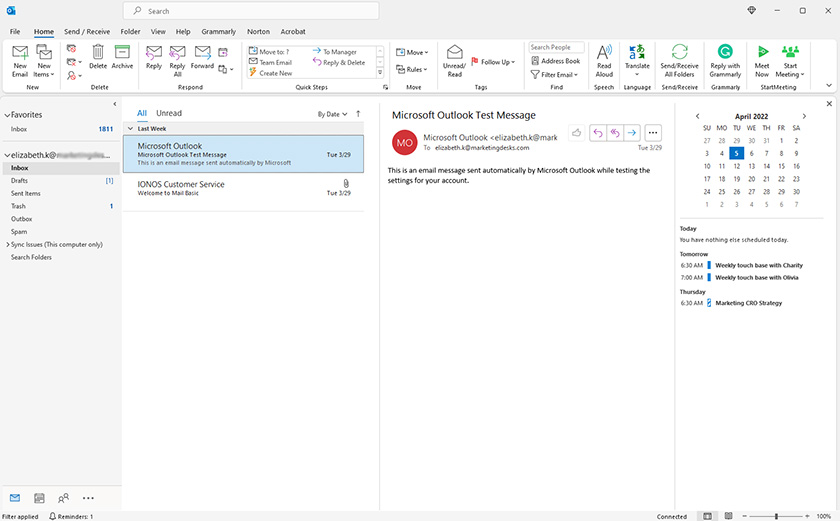Screen dimensions: 840x521
Task: Select April 15 in the calendar
Action: pos(781,166)
